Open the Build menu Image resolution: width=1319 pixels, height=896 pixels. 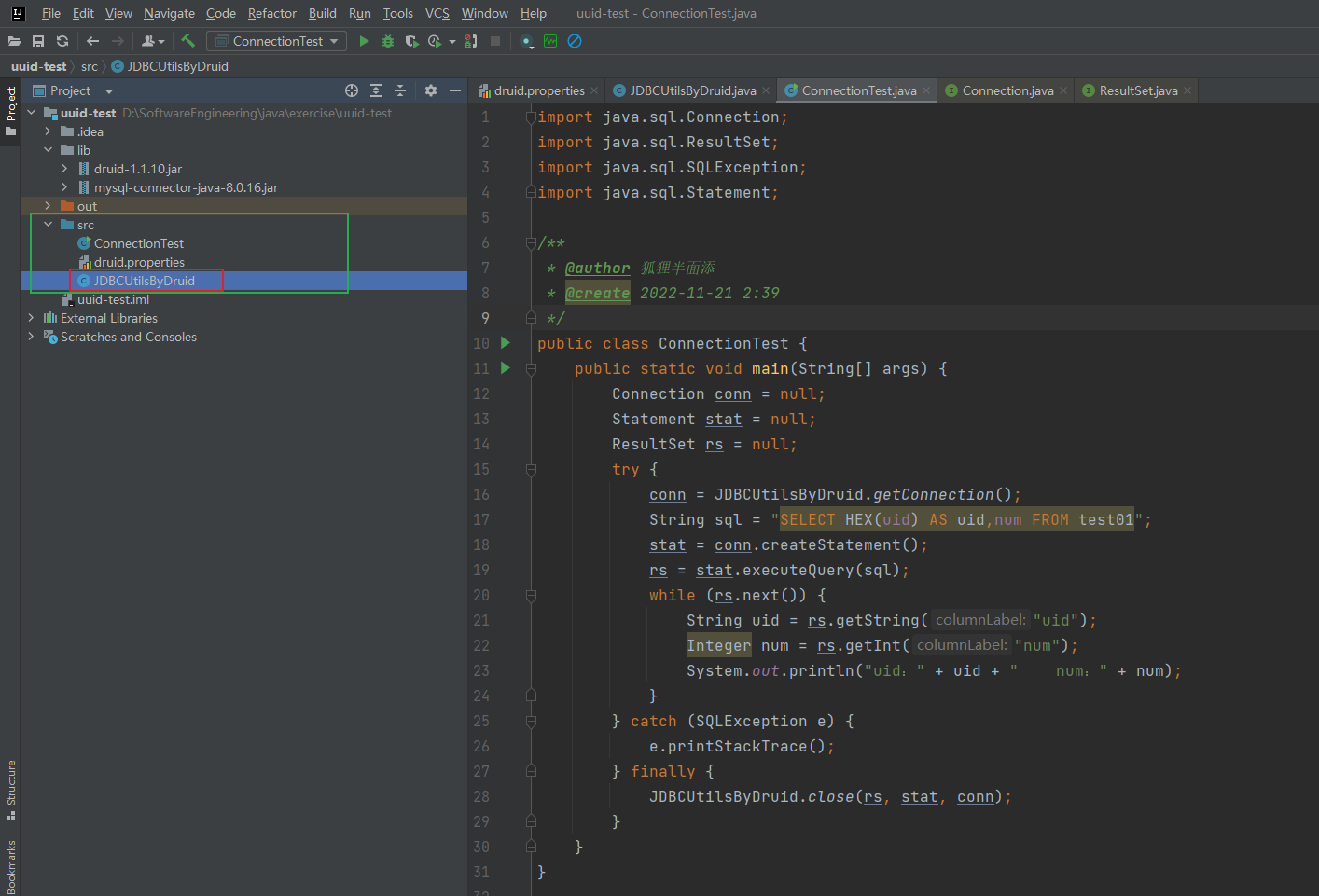pyautogui.click(x=323, y=13)
